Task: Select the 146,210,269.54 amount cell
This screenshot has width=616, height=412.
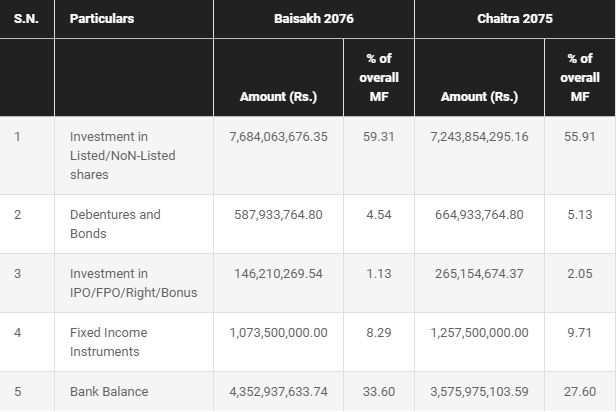Action: [x=279, y=274]
